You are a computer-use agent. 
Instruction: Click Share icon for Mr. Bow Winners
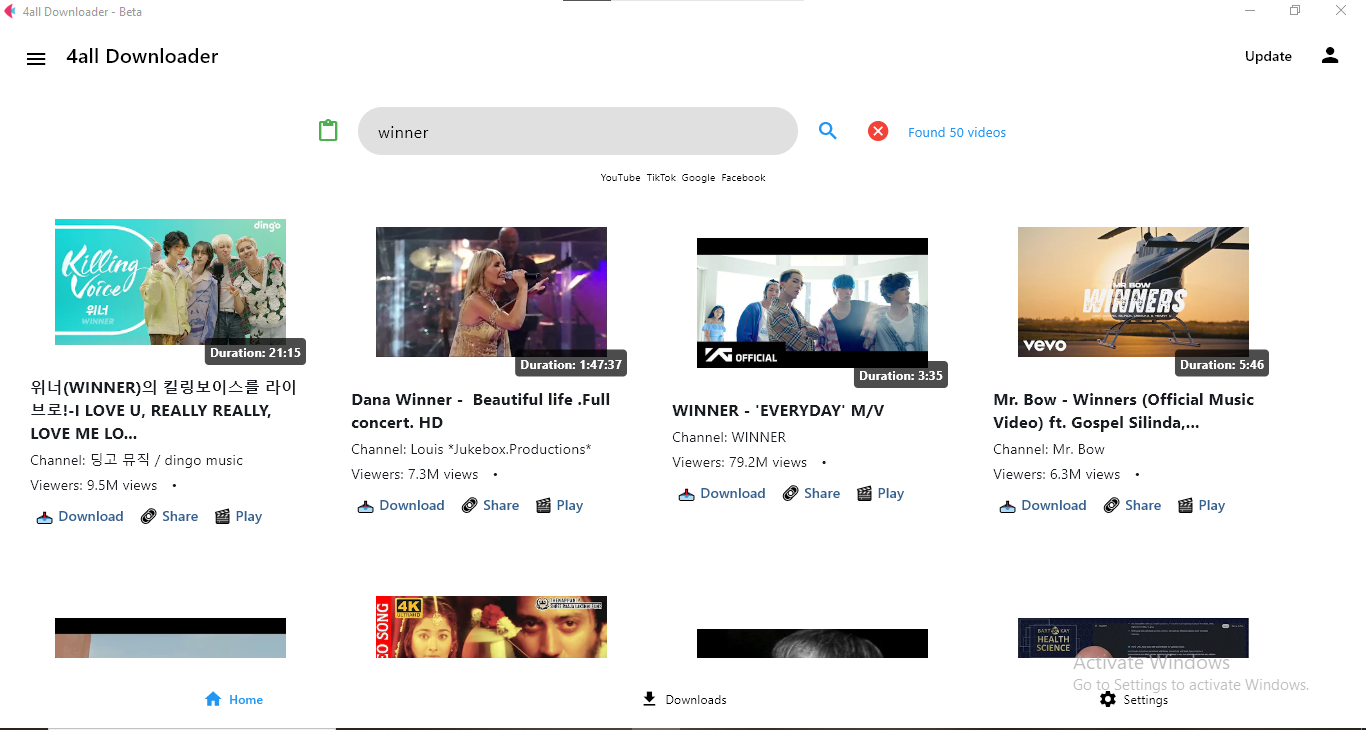[1112, 506]
